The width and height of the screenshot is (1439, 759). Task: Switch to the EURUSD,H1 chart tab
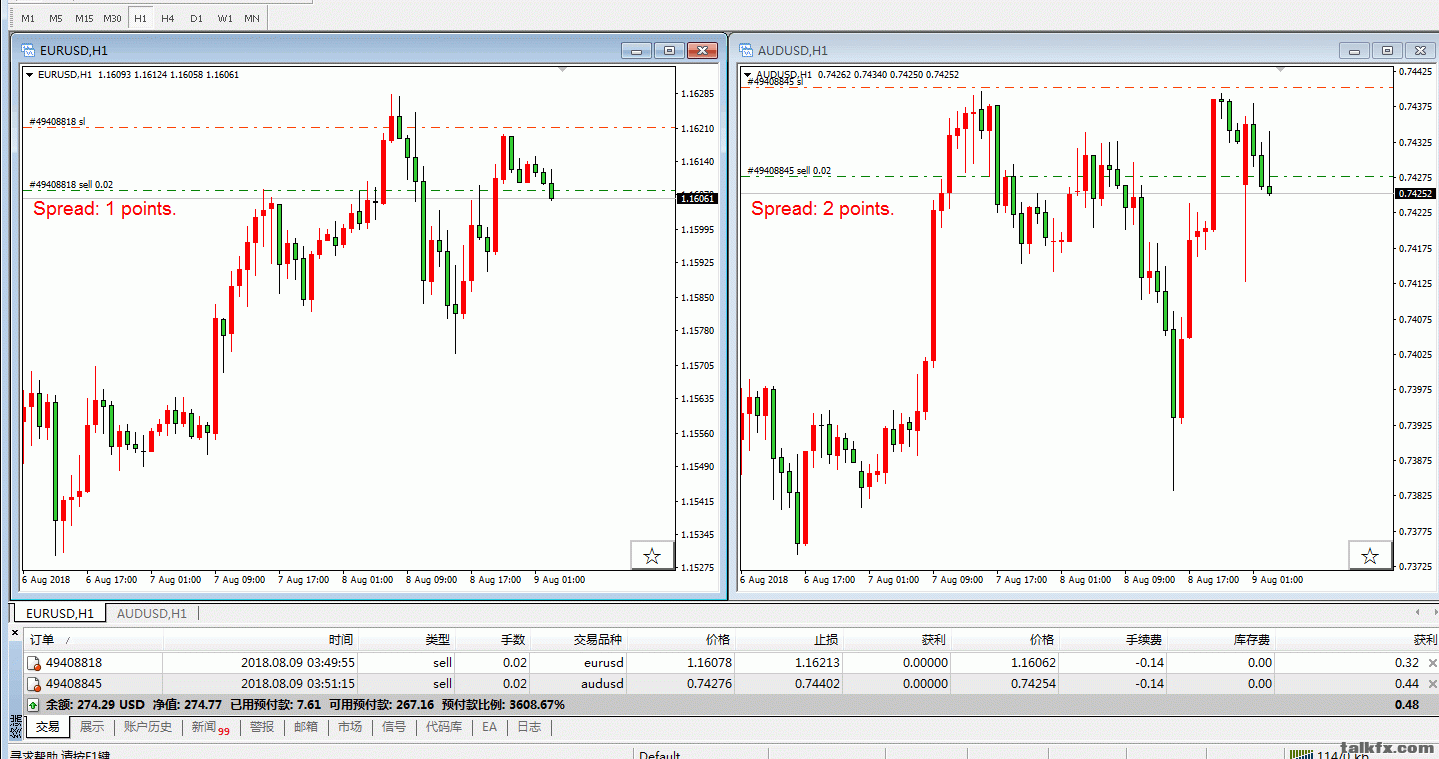59,613
